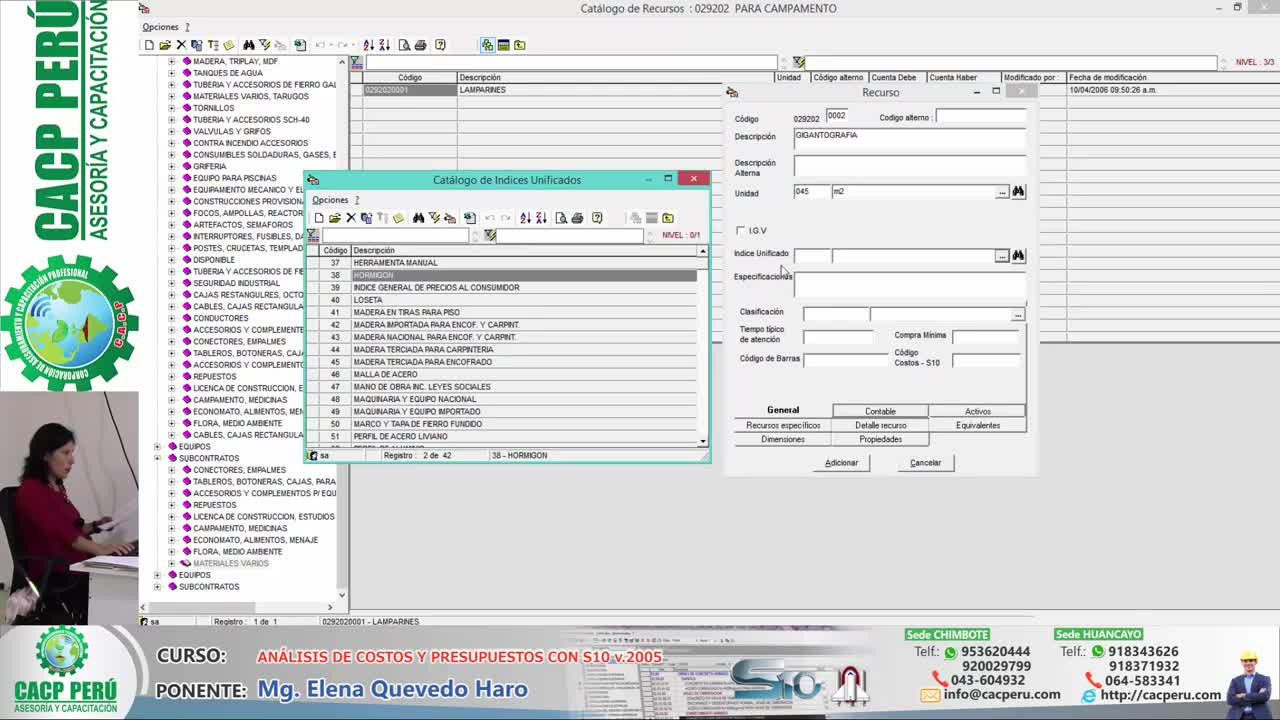Click delete X icon in Indices Unificados toolbar

(x=351, y=218)
